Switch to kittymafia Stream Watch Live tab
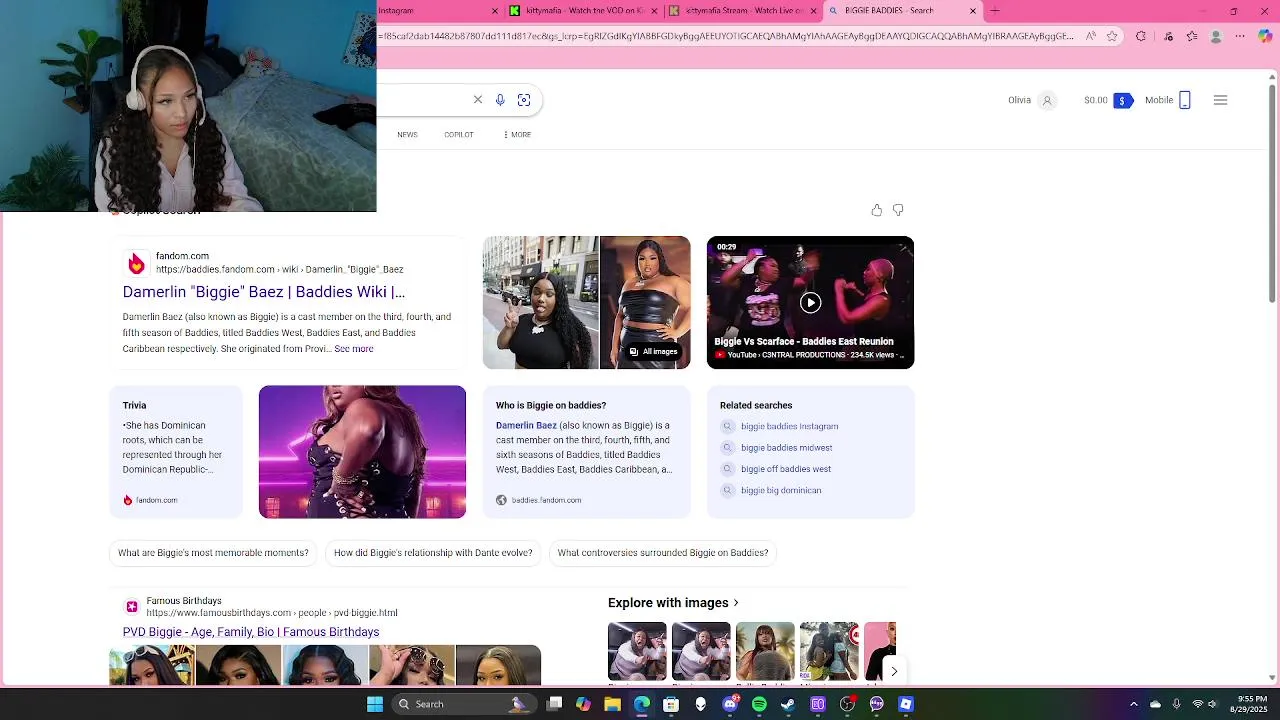 [742, 10]
